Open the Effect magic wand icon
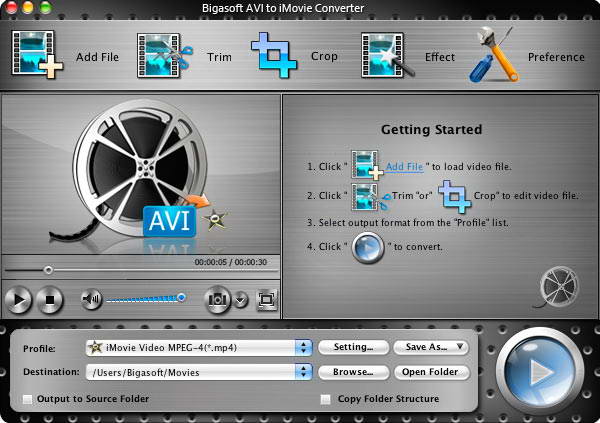The height and width of the screenshot is (423, 600). pos(387,55)
